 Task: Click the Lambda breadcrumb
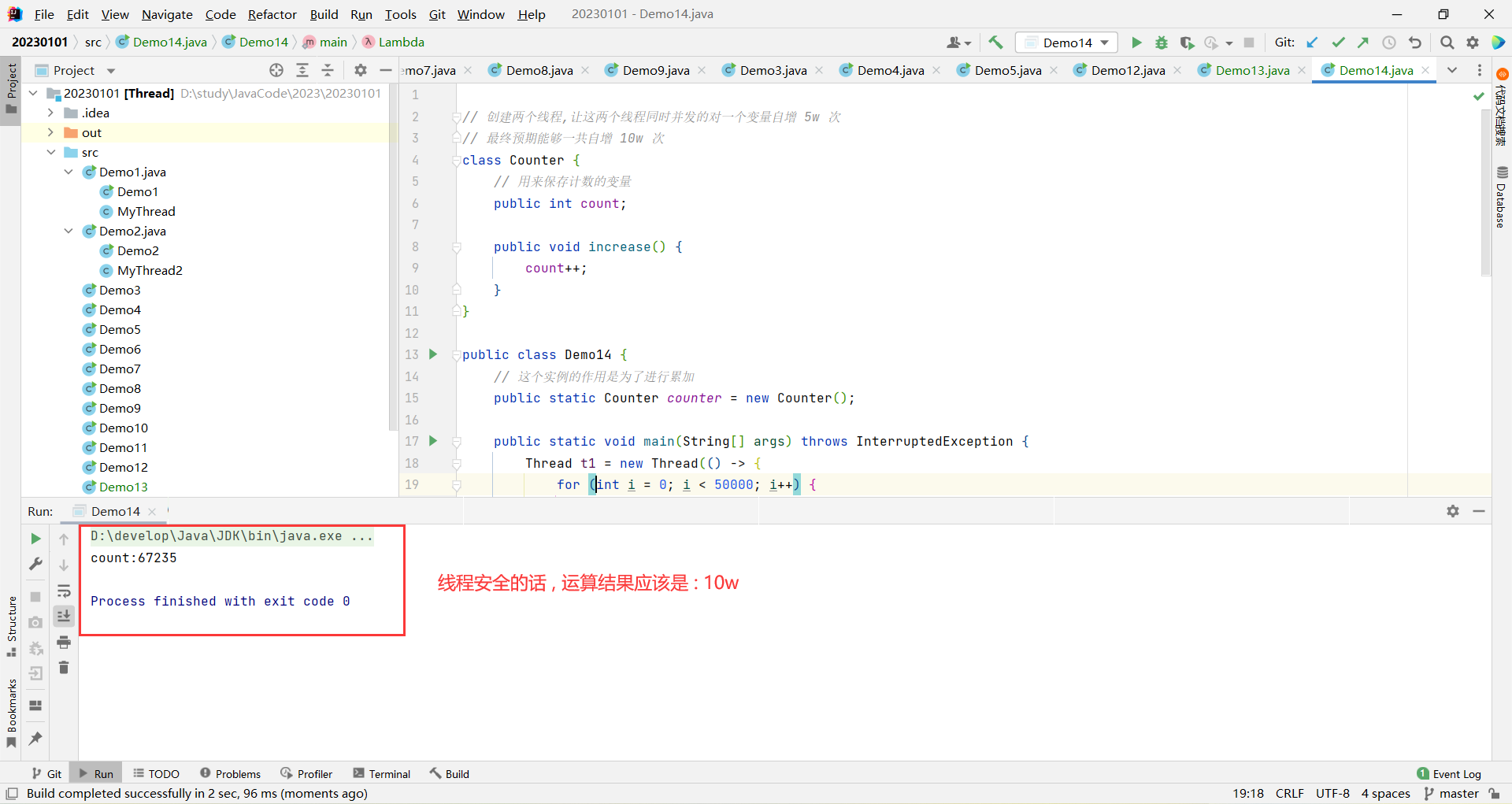[x=393, y=42]
